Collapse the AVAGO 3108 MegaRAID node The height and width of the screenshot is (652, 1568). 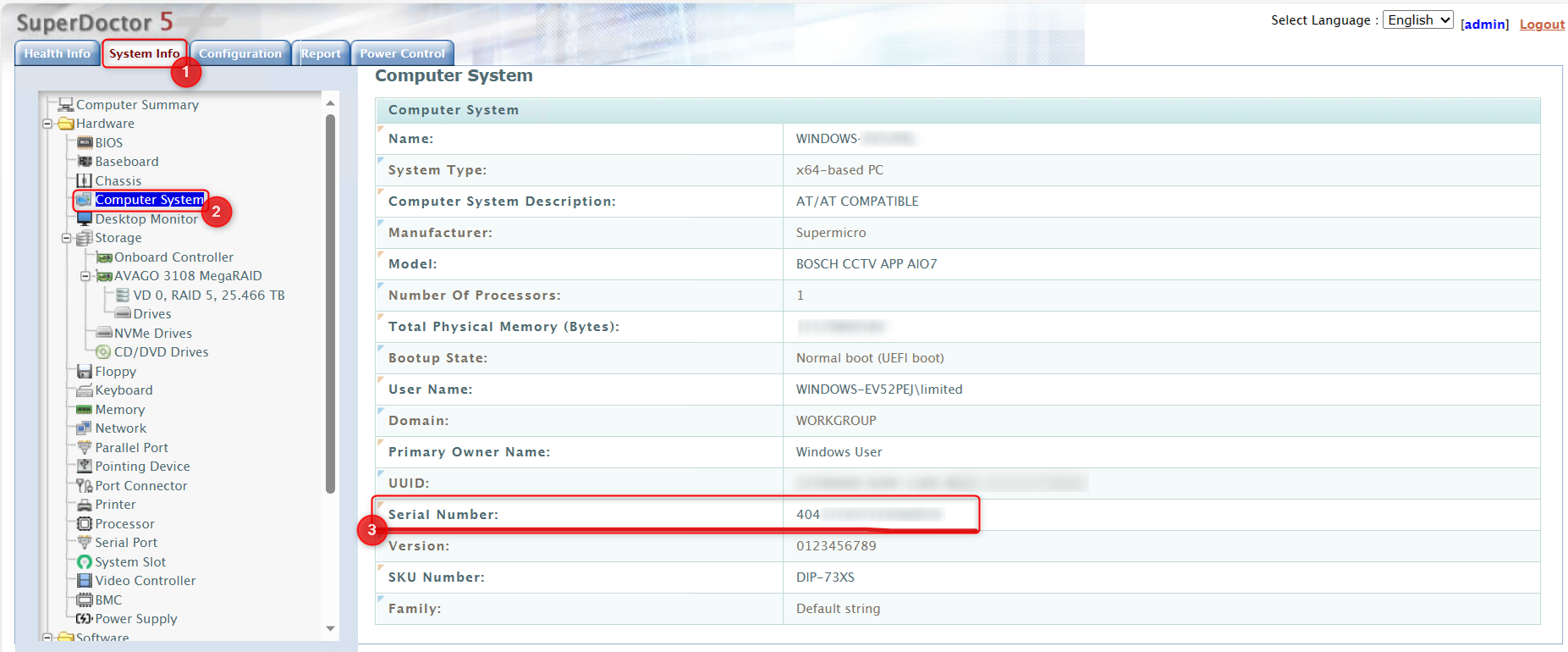[x=85, y=276]
